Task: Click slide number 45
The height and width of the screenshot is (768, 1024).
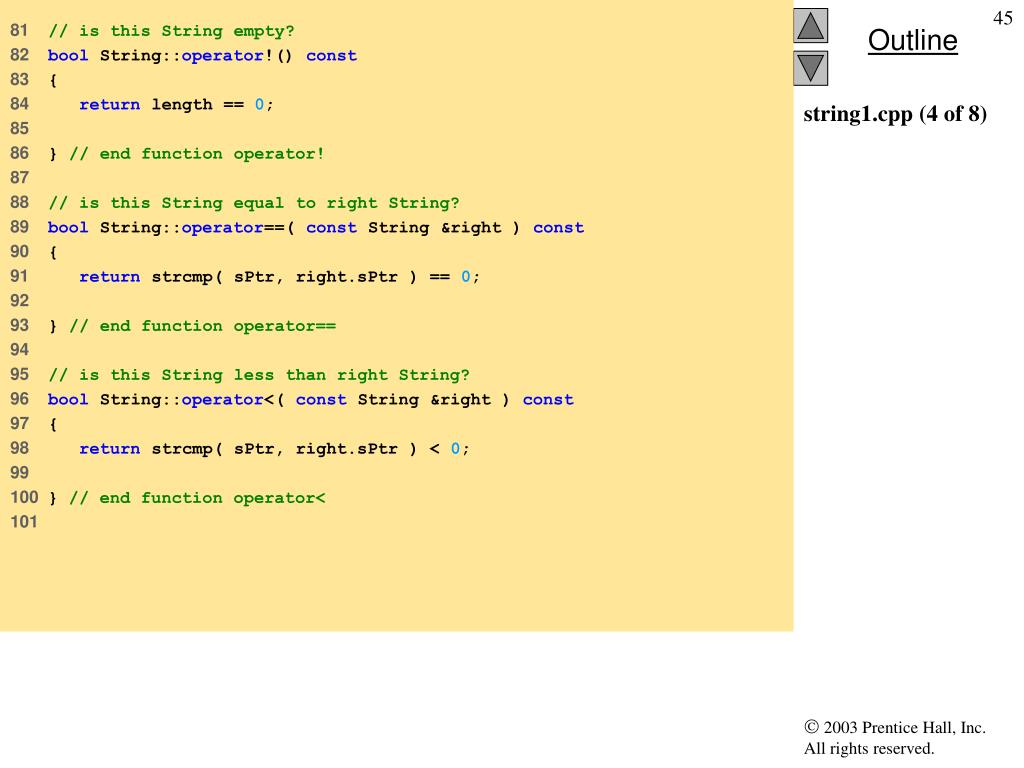Action: click(1002, 18)
